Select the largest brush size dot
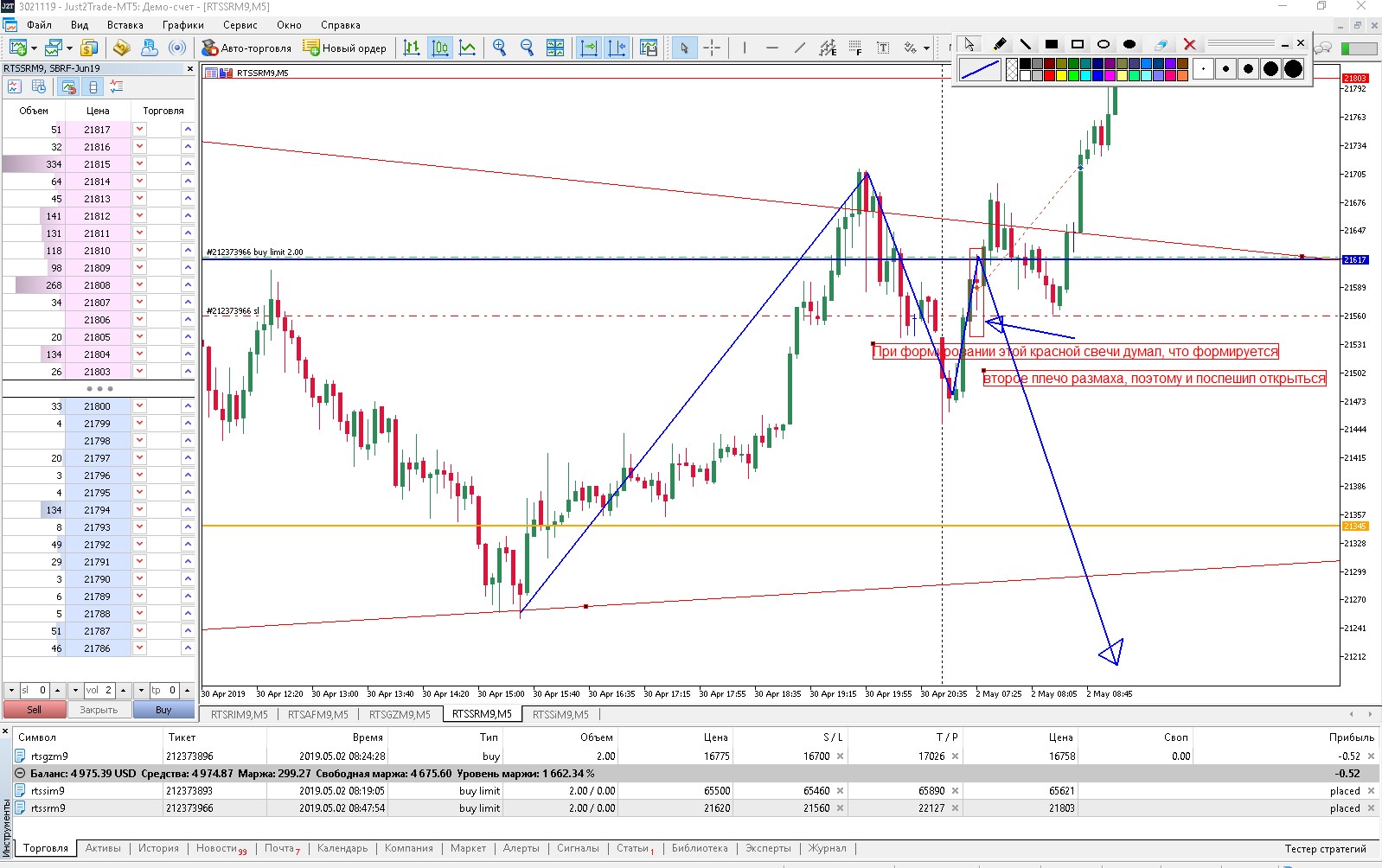Viewport: 1382px width, 868px height. (x=1293, y=69)
